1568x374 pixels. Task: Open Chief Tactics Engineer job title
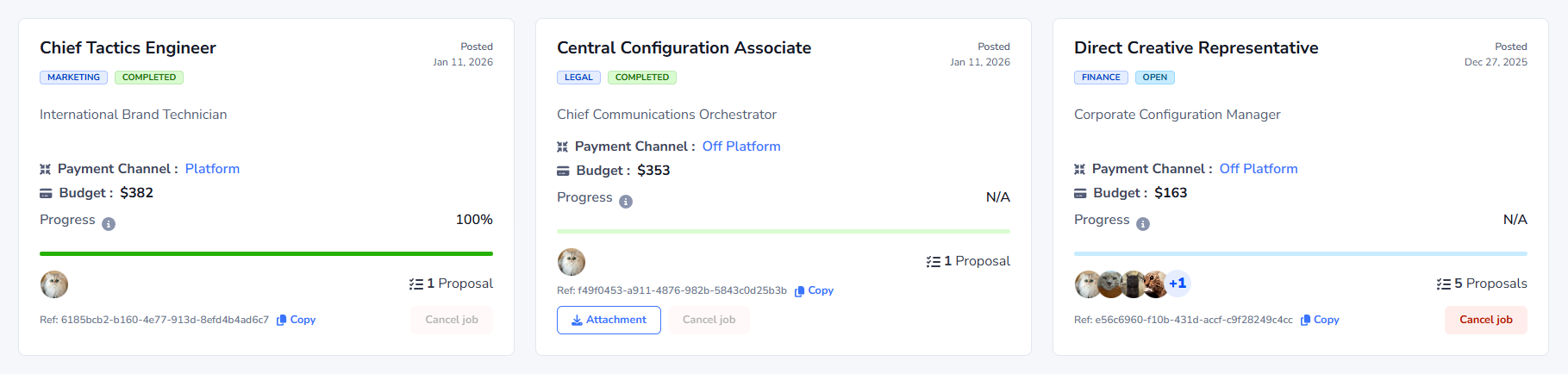click(x=128, y=48)
